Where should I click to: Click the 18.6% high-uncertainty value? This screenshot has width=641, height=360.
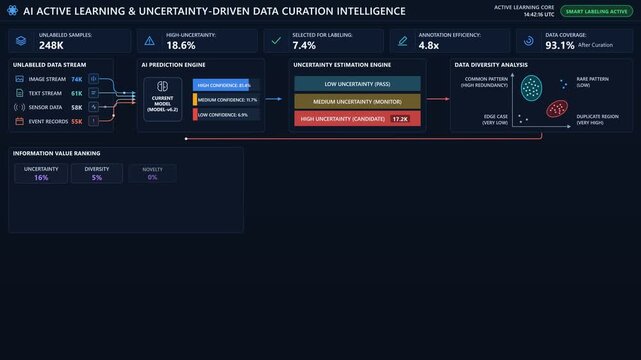click(181, 45)
